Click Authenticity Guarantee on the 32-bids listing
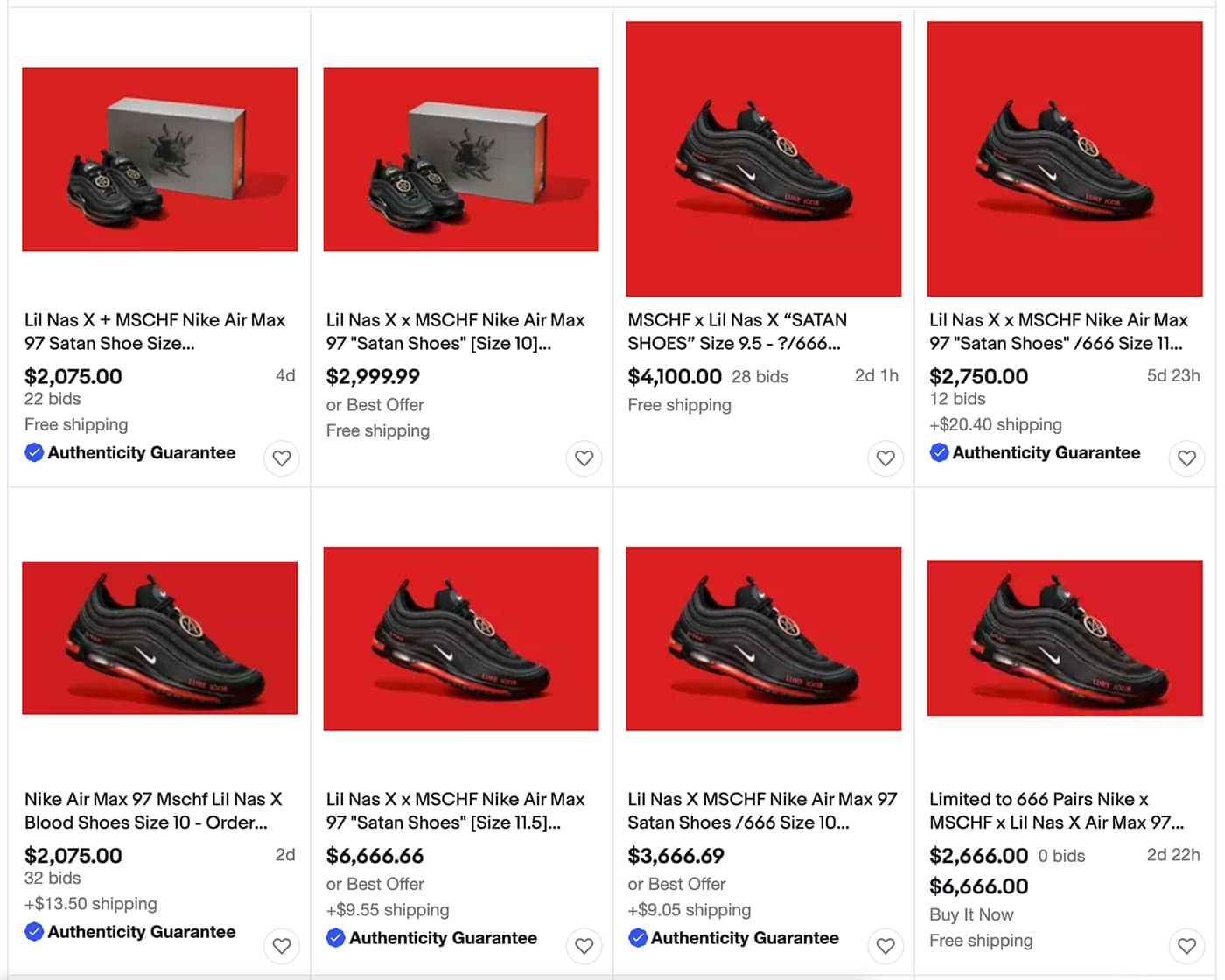The image size is (1225, 980). click(141, 932)
